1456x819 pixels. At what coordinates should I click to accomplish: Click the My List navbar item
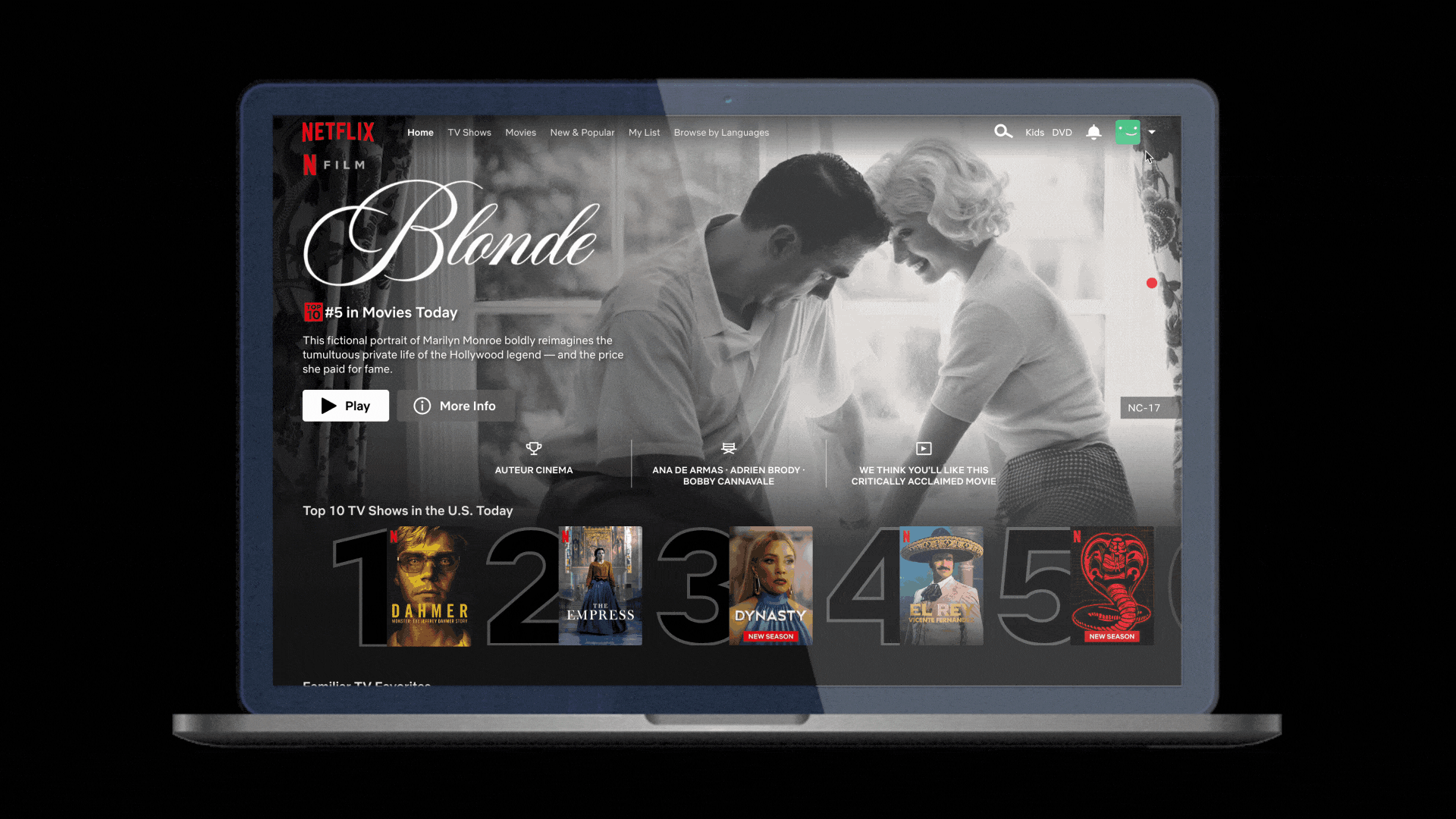pos(644,131)
